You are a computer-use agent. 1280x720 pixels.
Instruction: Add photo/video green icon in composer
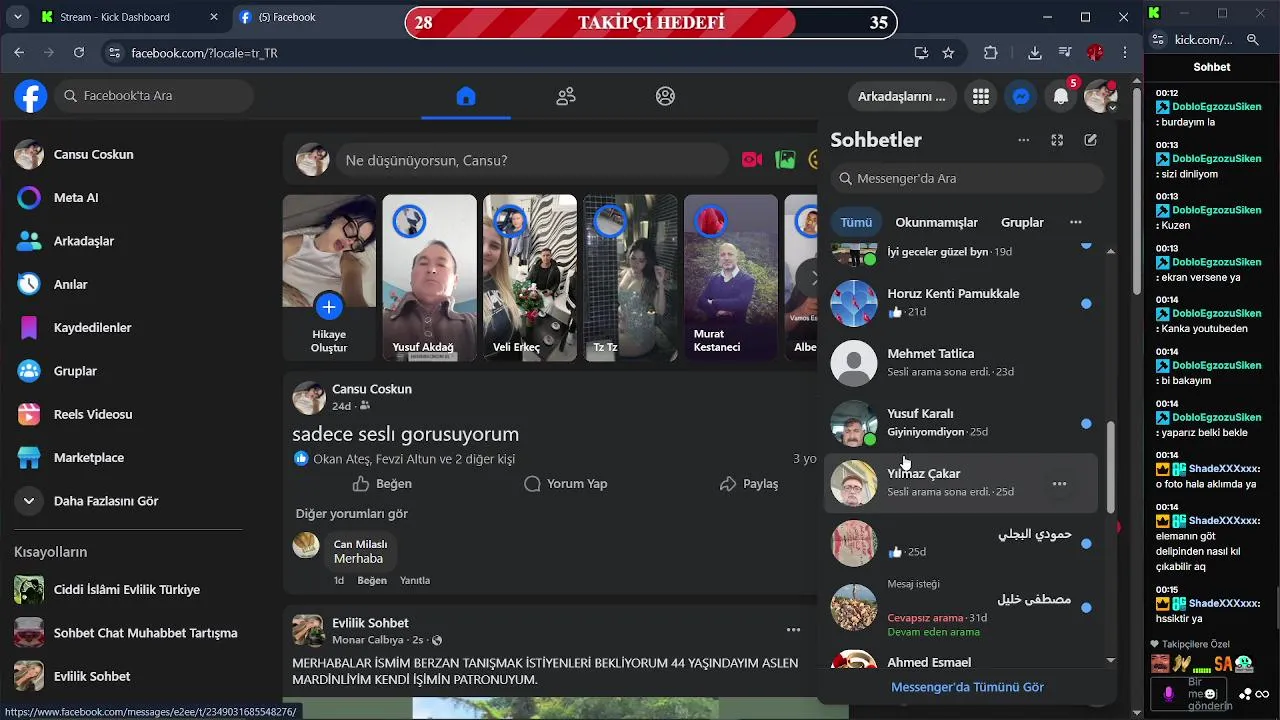pos(786,159)
